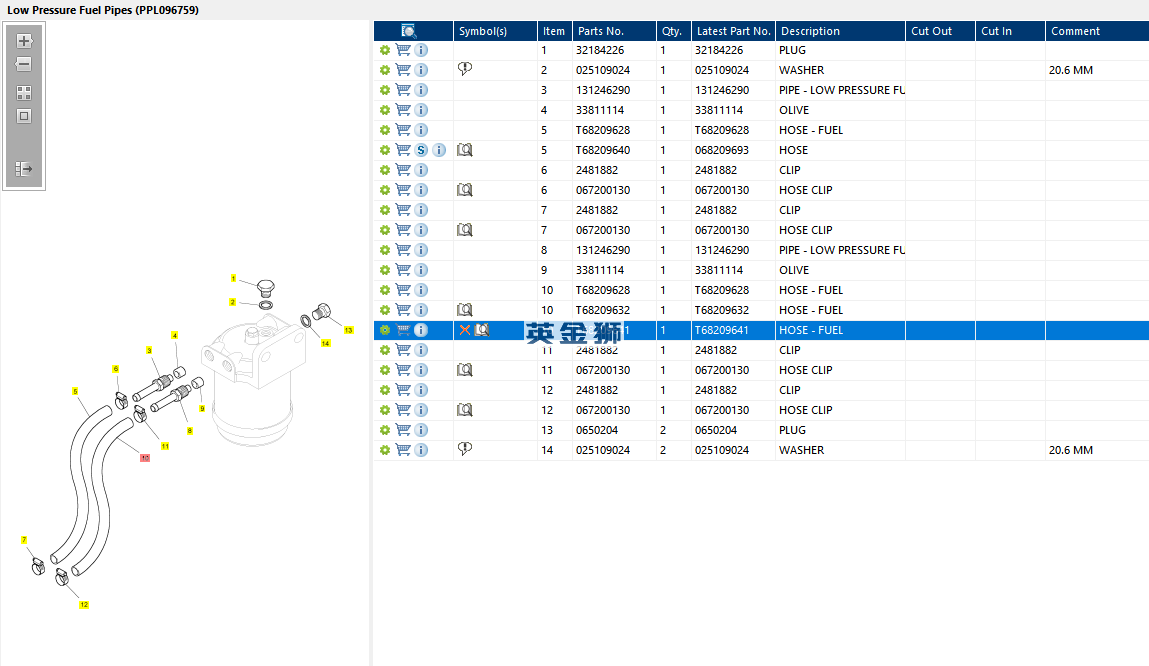This screenshot has width=1149, height=666.
Task: Select callout 1 on the diagram
Action: pyautogui.click(x=234, y=278)
